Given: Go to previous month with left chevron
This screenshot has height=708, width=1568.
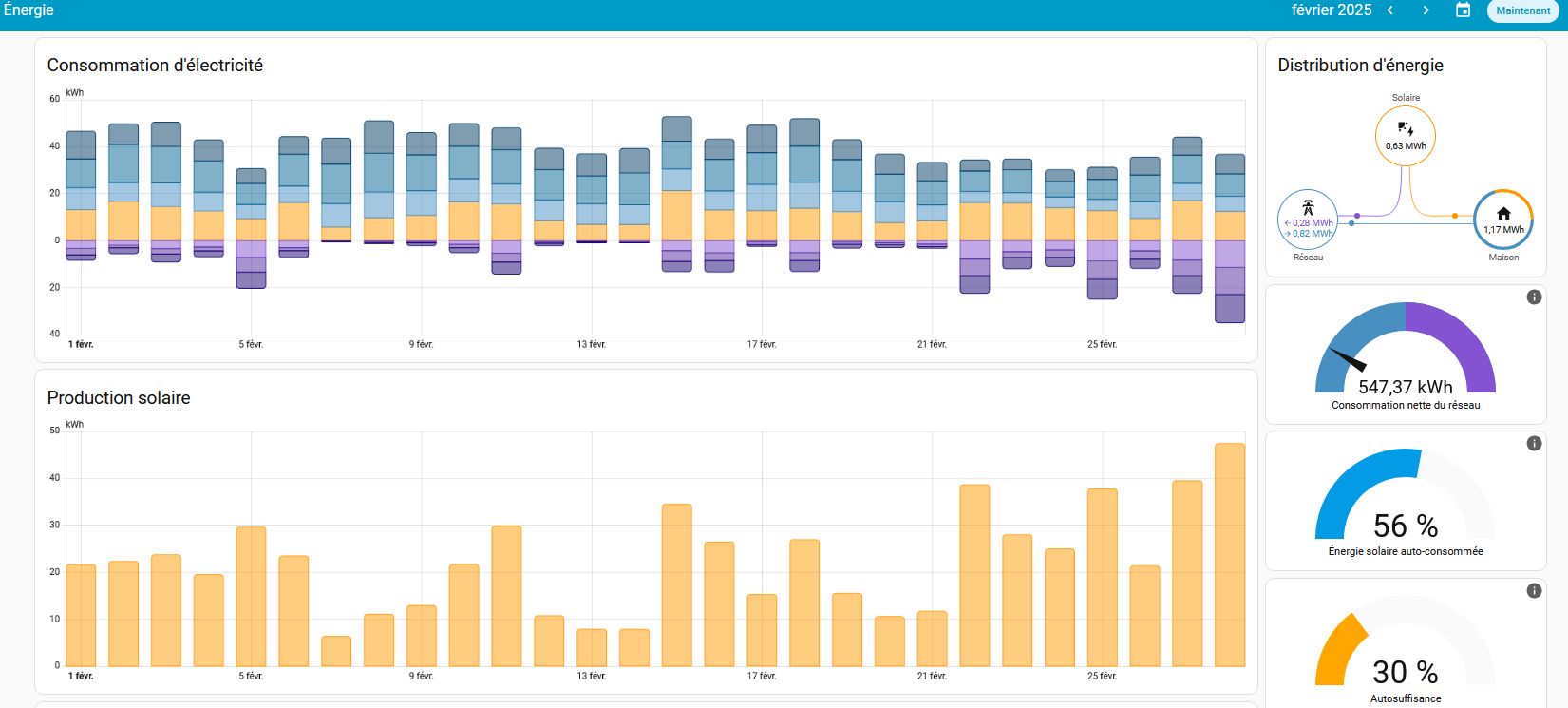Looking at the screenshot, I should (x=1389, y=10).
